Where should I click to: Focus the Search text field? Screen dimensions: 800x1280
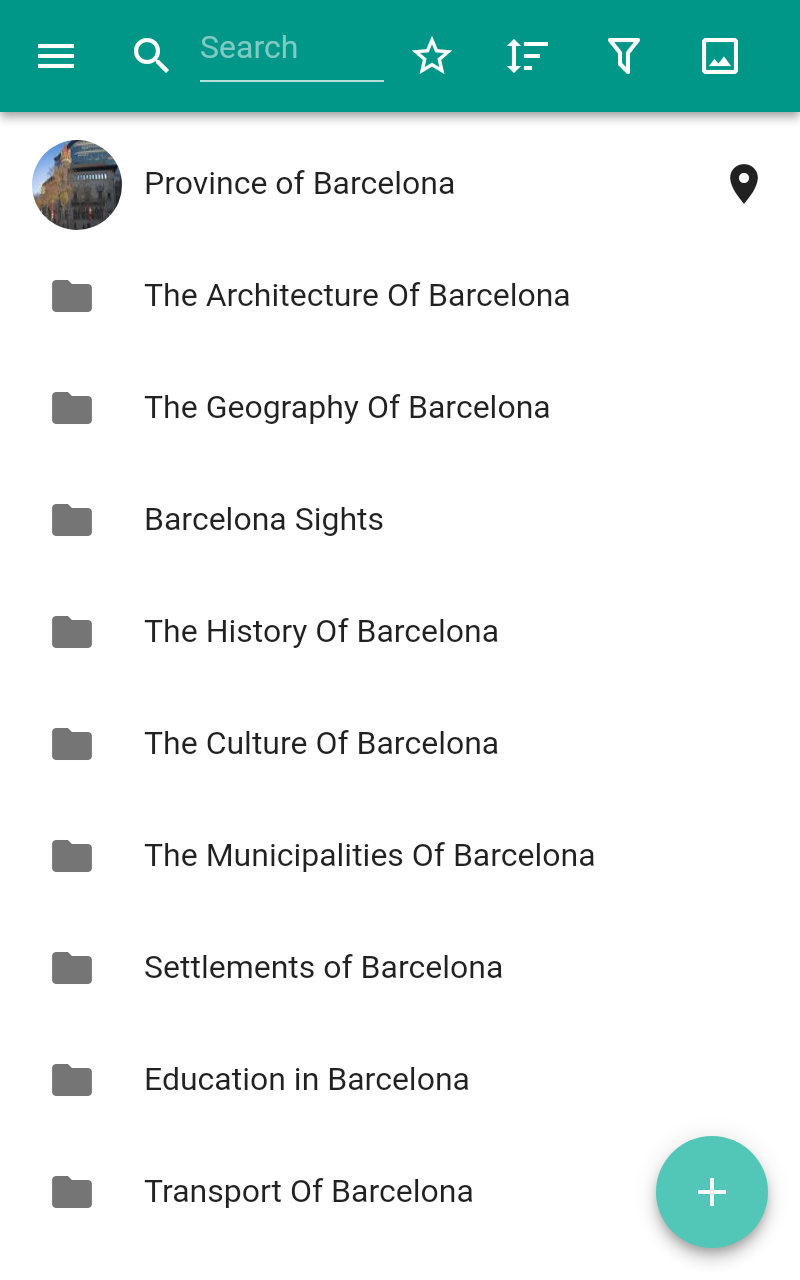291,49
